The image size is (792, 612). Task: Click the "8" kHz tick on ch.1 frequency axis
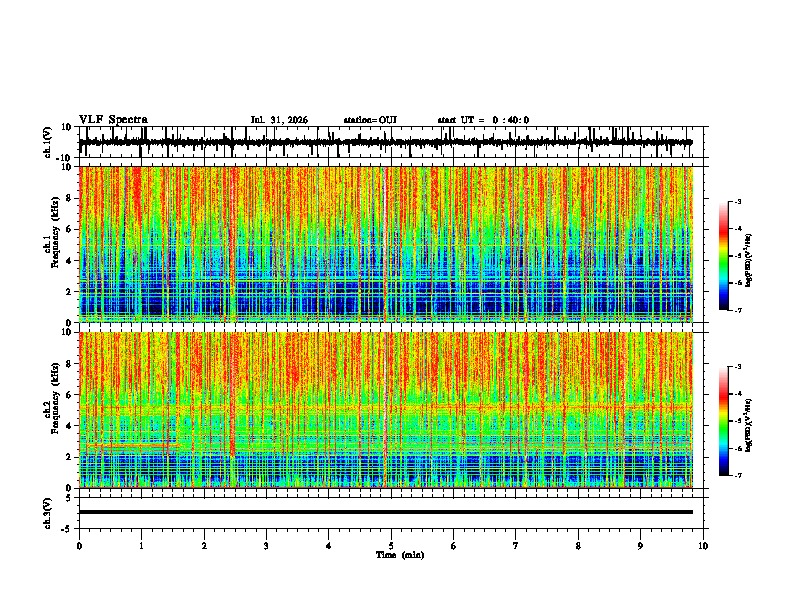69,198
